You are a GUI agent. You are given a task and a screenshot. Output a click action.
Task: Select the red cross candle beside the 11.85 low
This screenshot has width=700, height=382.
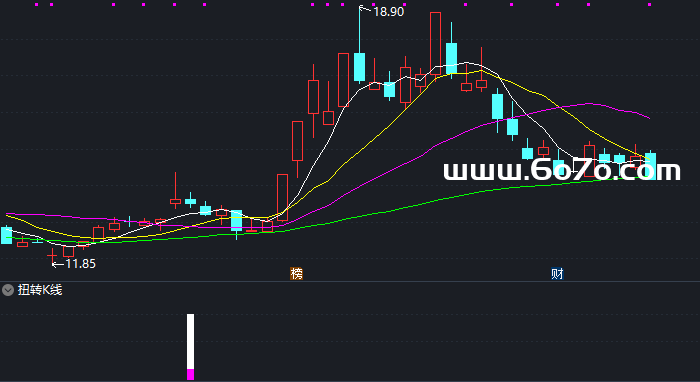click(53, 256)
